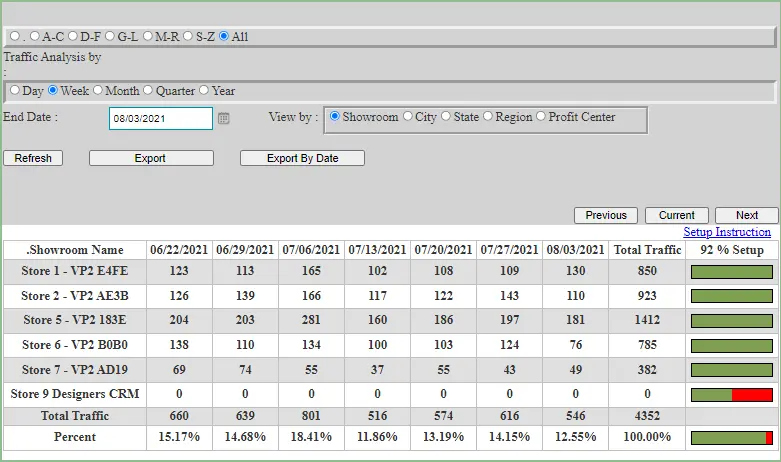Jump to the Current period

pyautogui.click(x=677, y=215)
